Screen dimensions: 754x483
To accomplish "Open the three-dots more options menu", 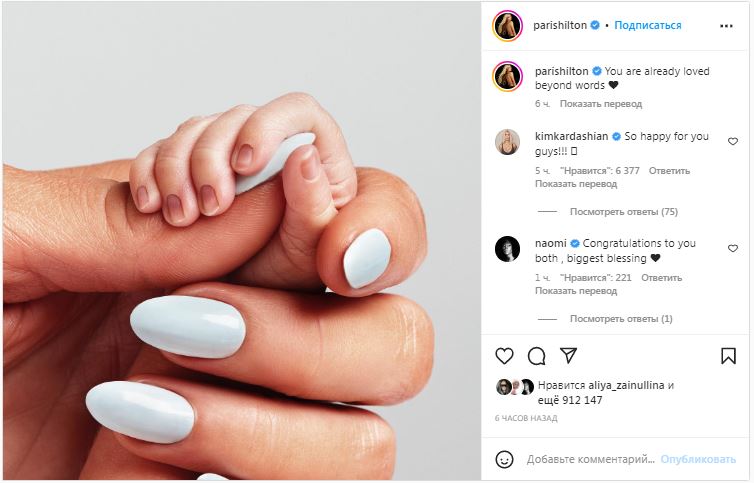I will pos(726,26).
